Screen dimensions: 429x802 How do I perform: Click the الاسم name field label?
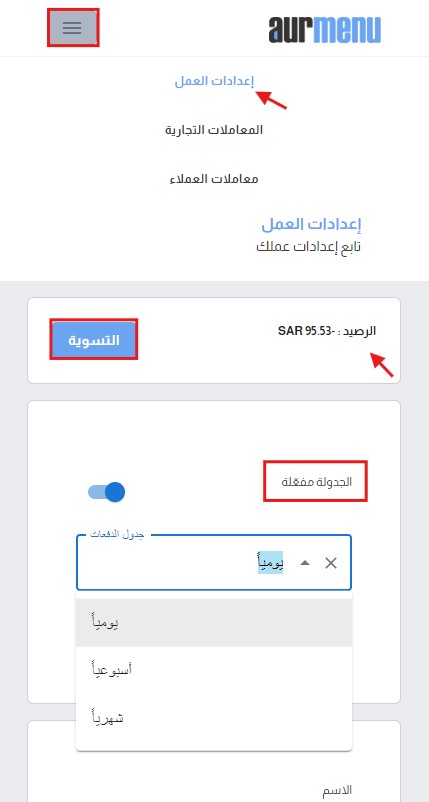pos(337,791)
